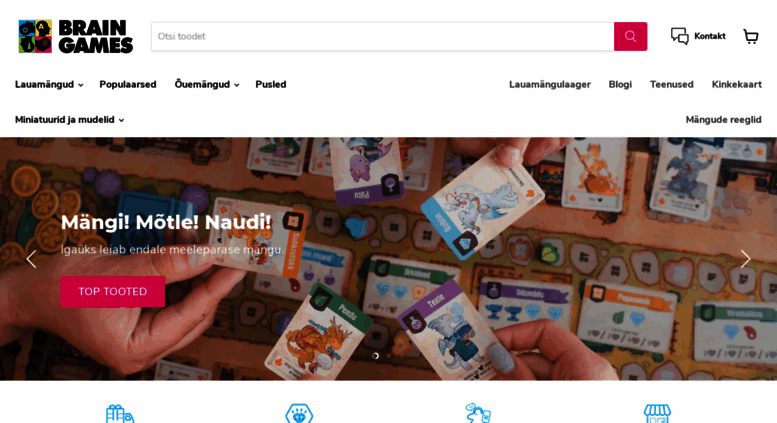Click the gift delivery truck icon
Screen dimensions: 777x423
[120, 414]
